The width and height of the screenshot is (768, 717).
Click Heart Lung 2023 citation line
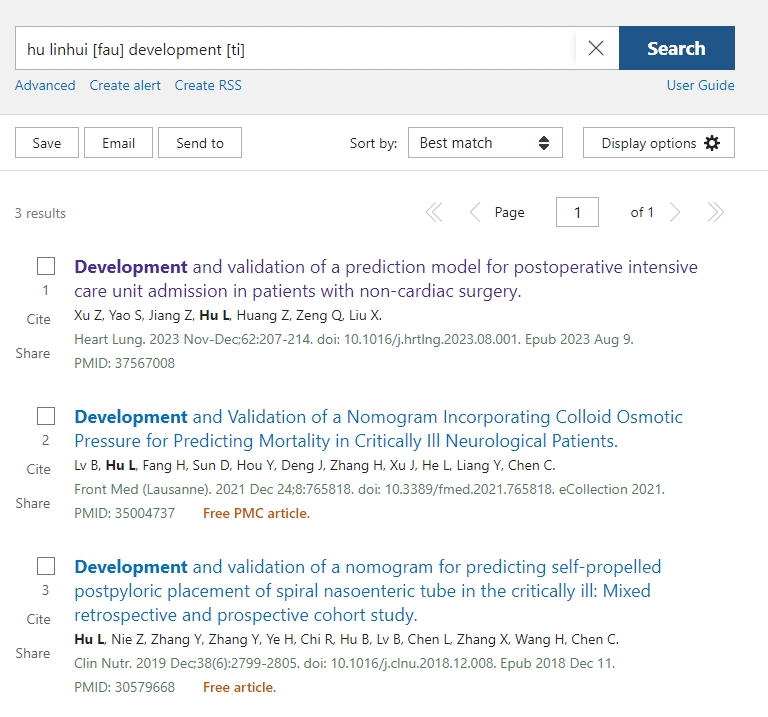pyautogui.click(x=354, y=339)
